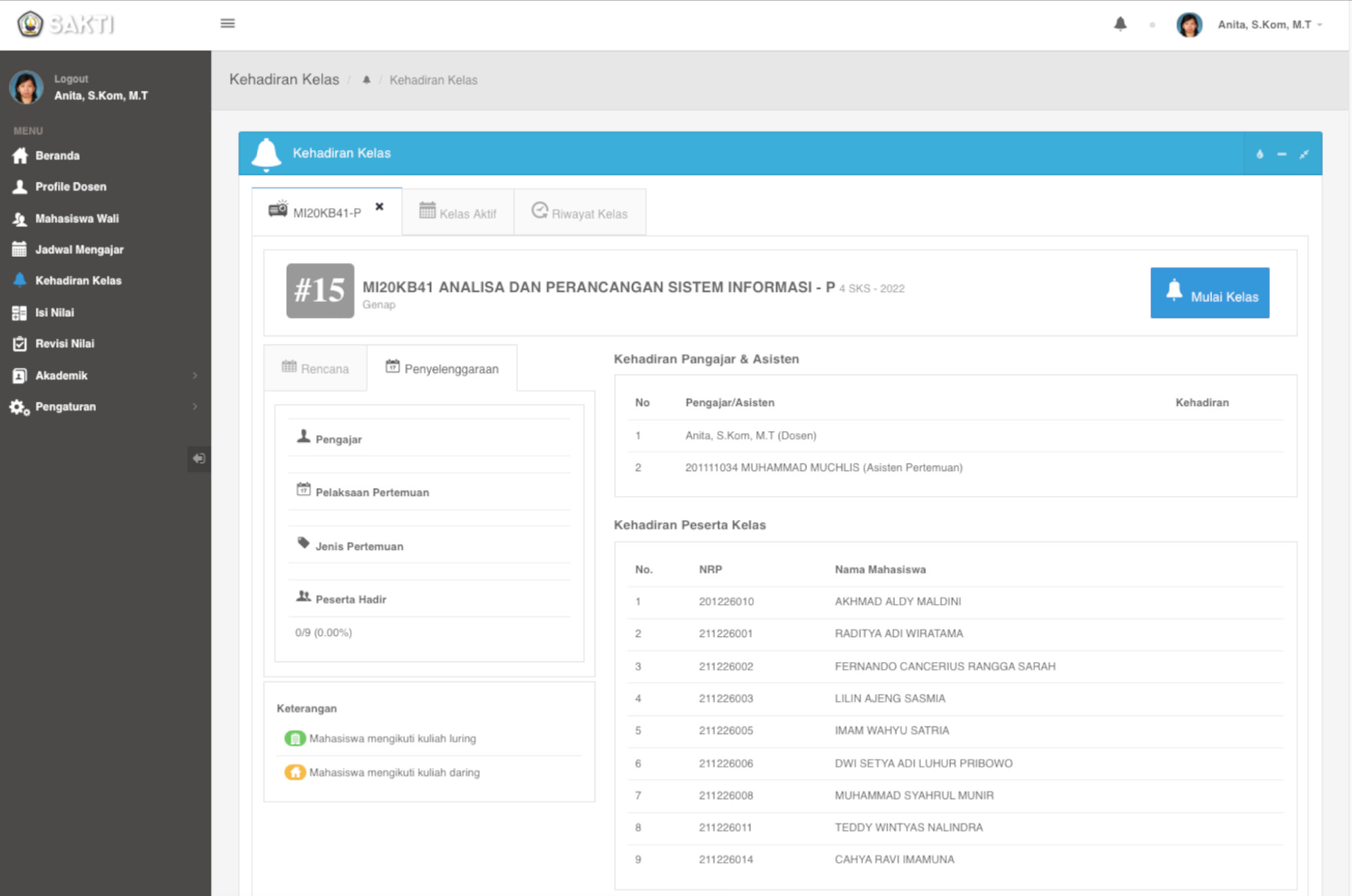Switch to the Riwayat Kelas tab
The height and width of the screenshot is (896, 1352).
coord(580,213)
